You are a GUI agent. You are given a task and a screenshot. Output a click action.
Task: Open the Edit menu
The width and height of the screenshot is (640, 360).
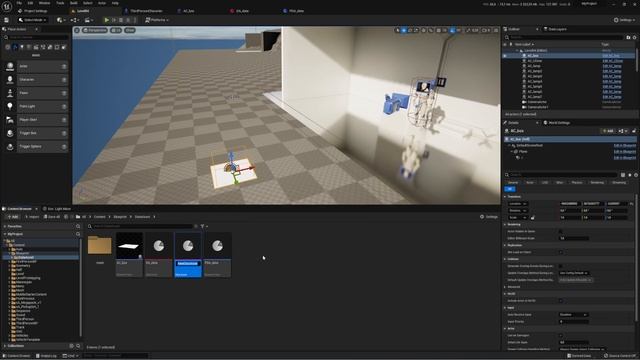tap(30, 3)
